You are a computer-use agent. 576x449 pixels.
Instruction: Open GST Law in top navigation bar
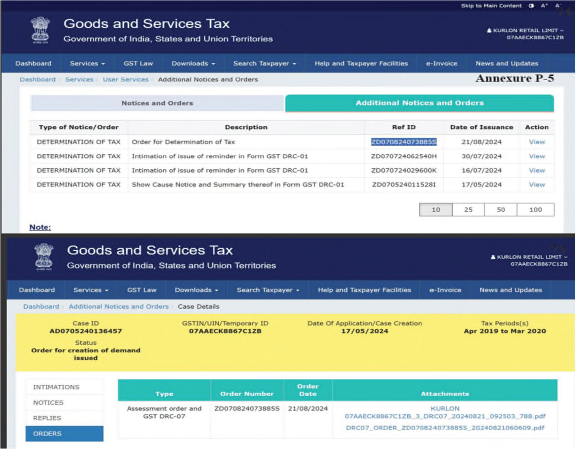pyautogui.click(x=138, y=63)
